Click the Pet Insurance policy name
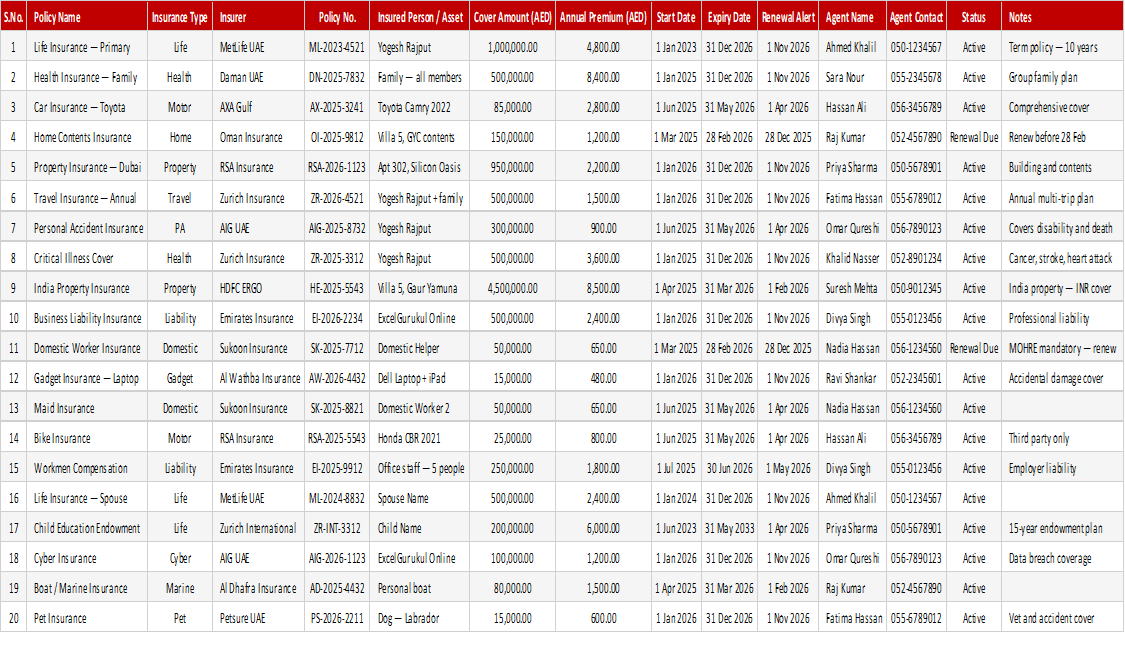Viewport: 1125px width, 661px height. click(60, 619)
